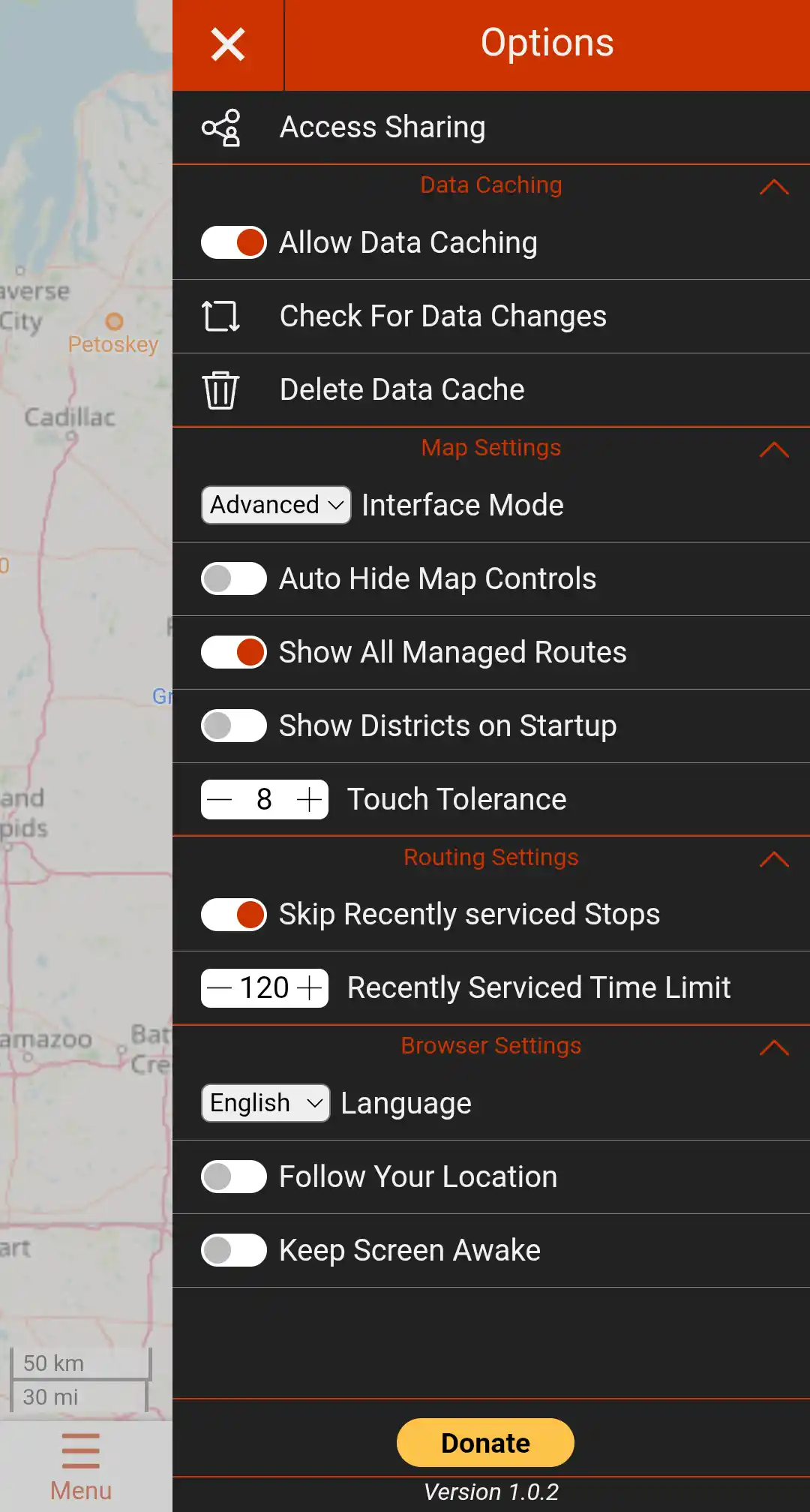Increase Recently Serviced Time Limit with plus

click(309, 988)
